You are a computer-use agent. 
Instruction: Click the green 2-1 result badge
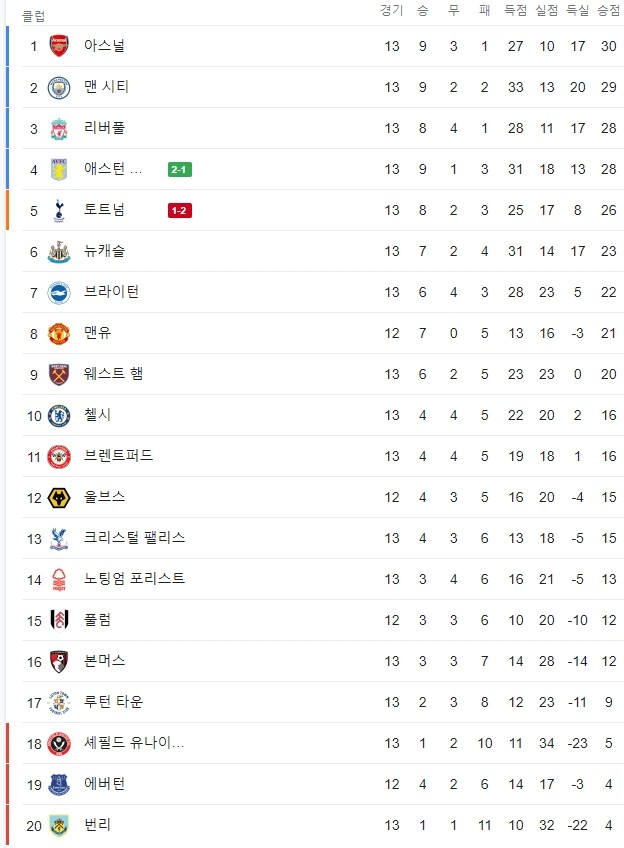point(180,170)
